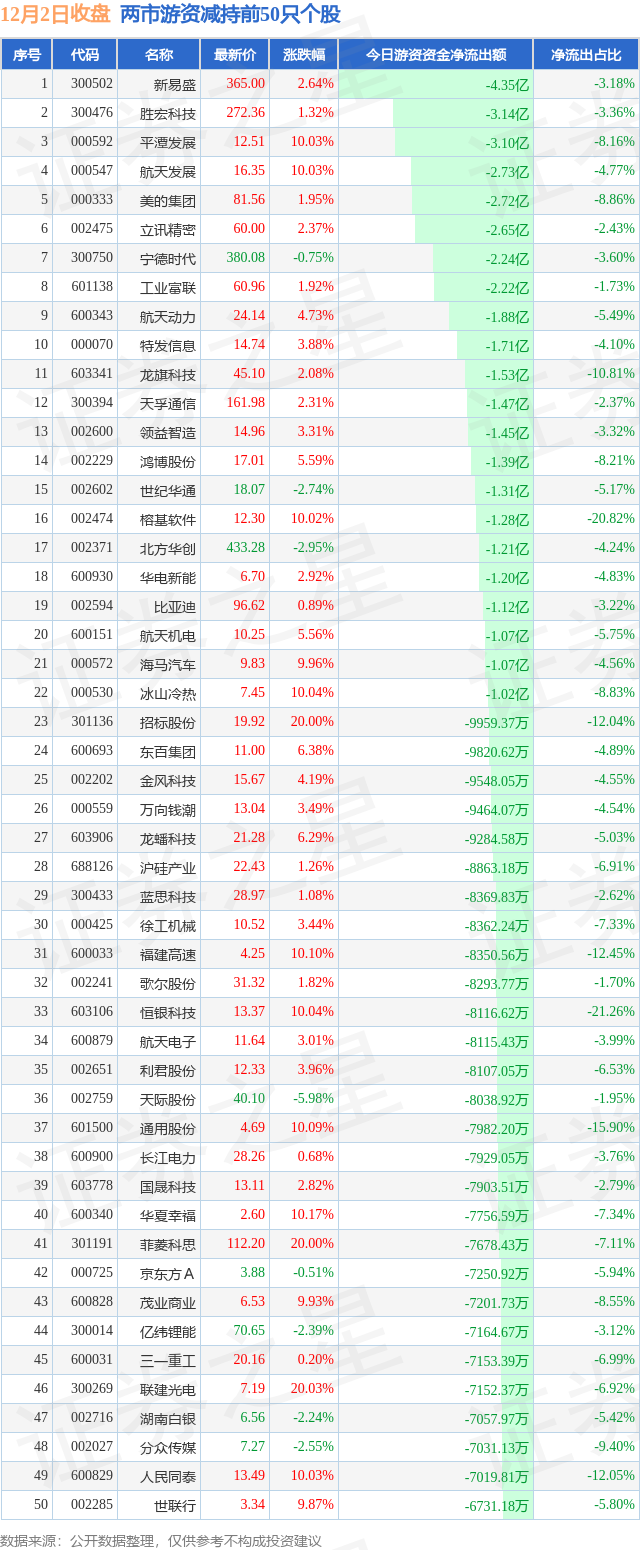Click outflow ratio -10.81% of 龙旗科技
Screen dimensions: 640x1550
pos(610,374)
